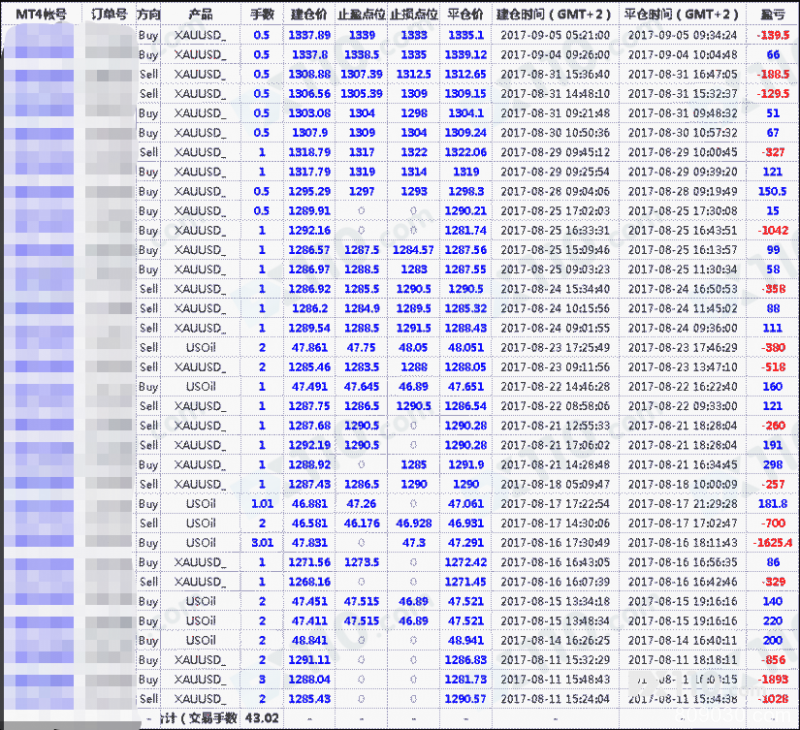Click open price 1268.16

coord(309,582)
